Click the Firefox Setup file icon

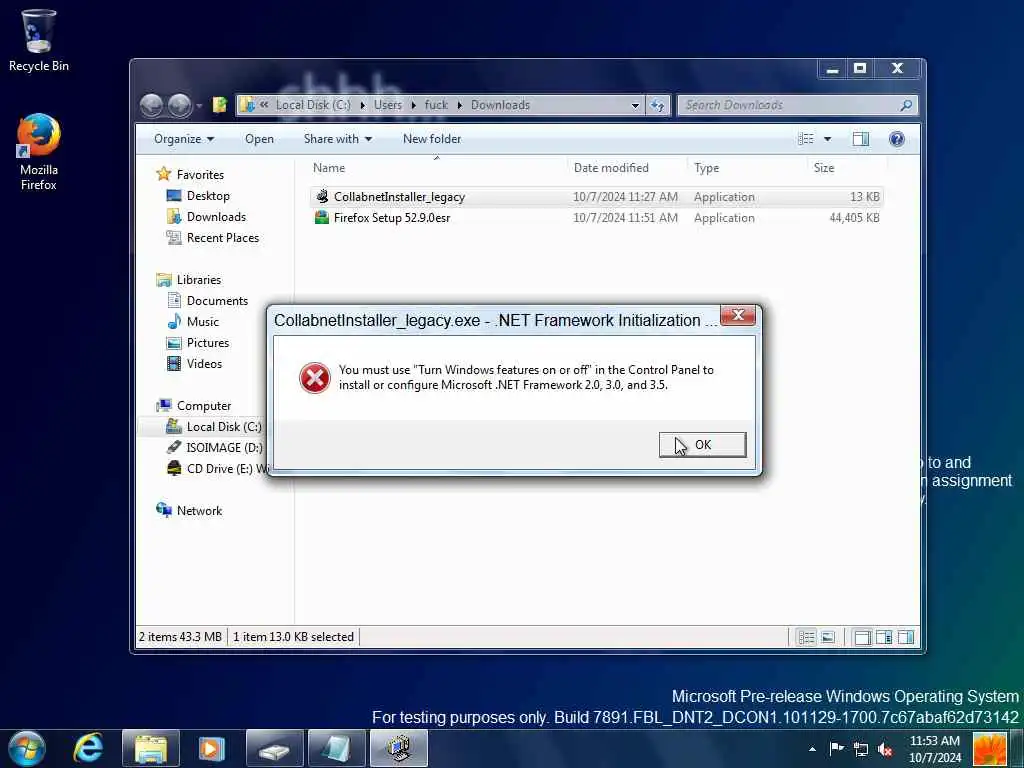tap(322, 217)
